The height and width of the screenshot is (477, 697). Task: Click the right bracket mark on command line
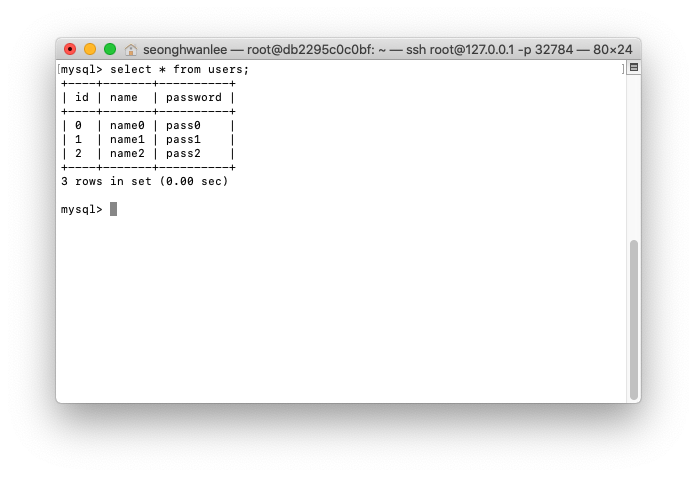click(x=623, y=69)
